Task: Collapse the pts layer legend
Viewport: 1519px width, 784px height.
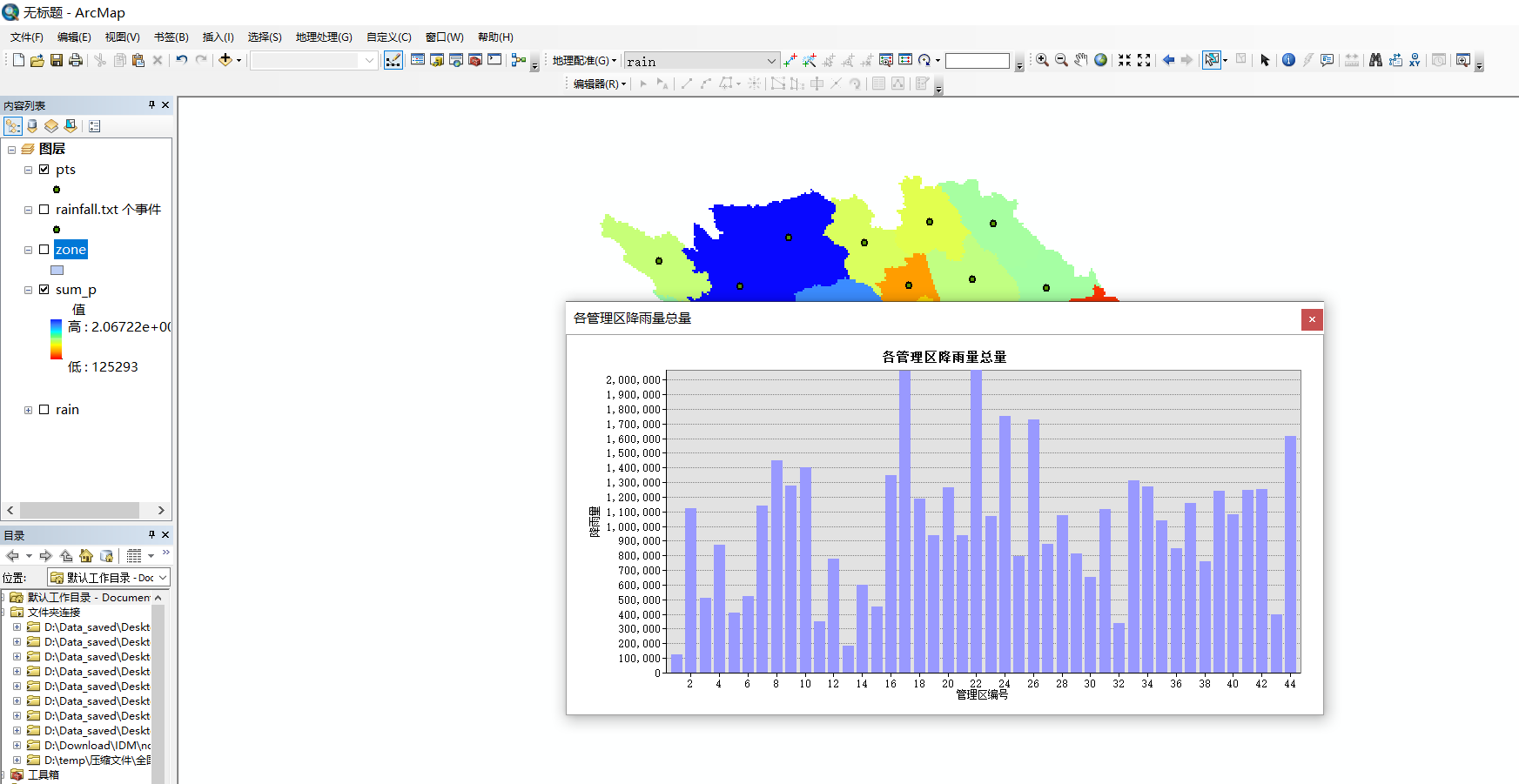Action: [x=28, y=170]
